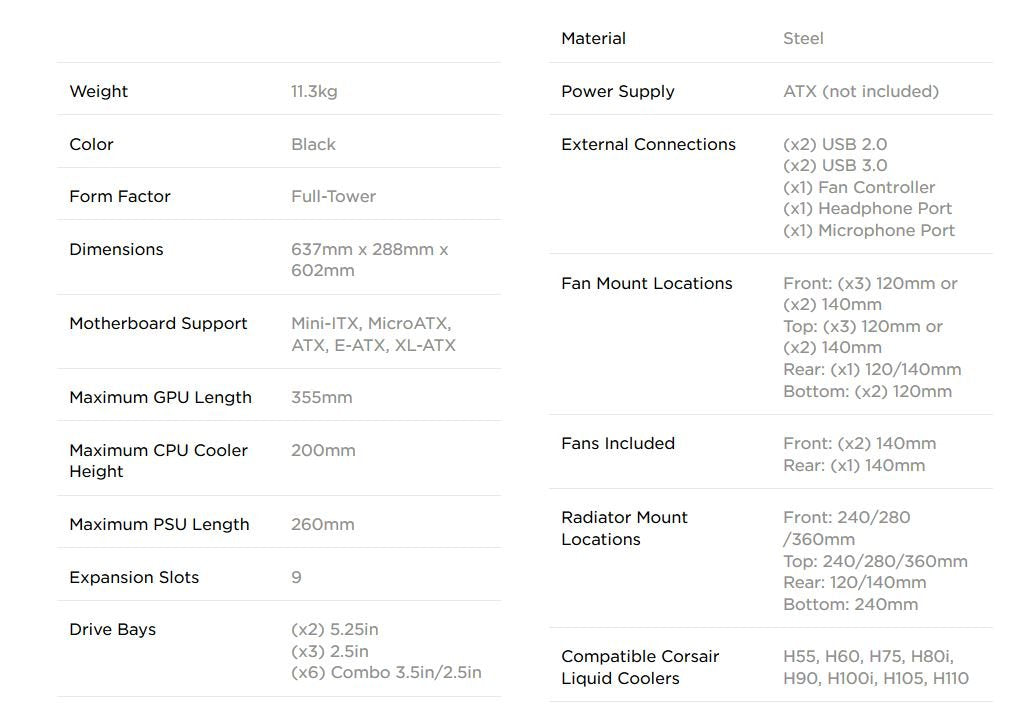Select the Full-Tower value text
This screenshot has width=1035, height=726.
click(x=333, y=196)
